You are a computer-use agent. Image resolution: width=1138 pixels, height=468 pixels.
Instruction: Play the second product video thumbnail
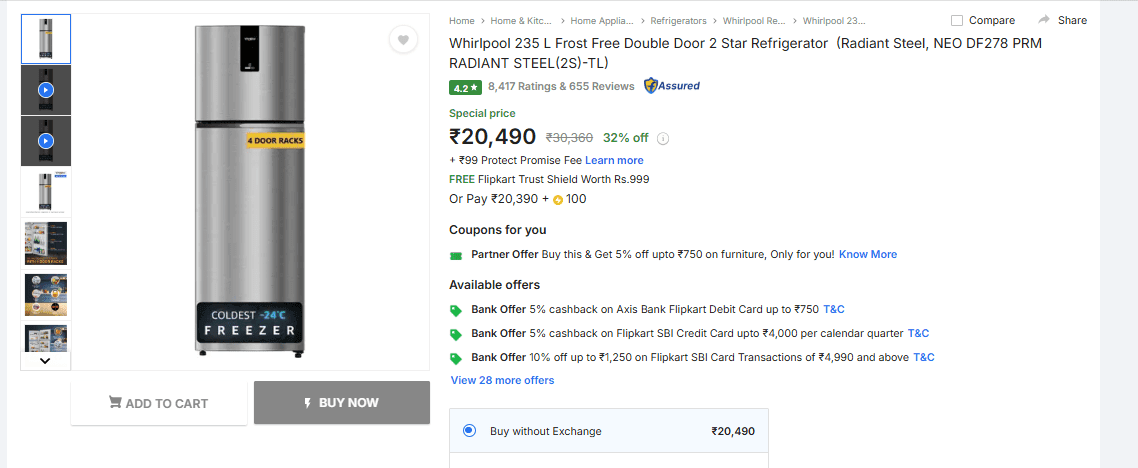[x=46, y=141]
